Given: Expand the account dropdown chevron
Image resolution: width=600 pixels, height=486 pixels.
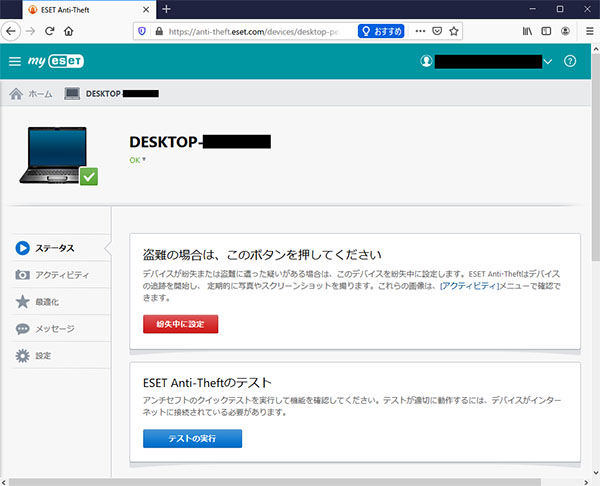Looking at the screenshot, I should click(x=548, y=62).
